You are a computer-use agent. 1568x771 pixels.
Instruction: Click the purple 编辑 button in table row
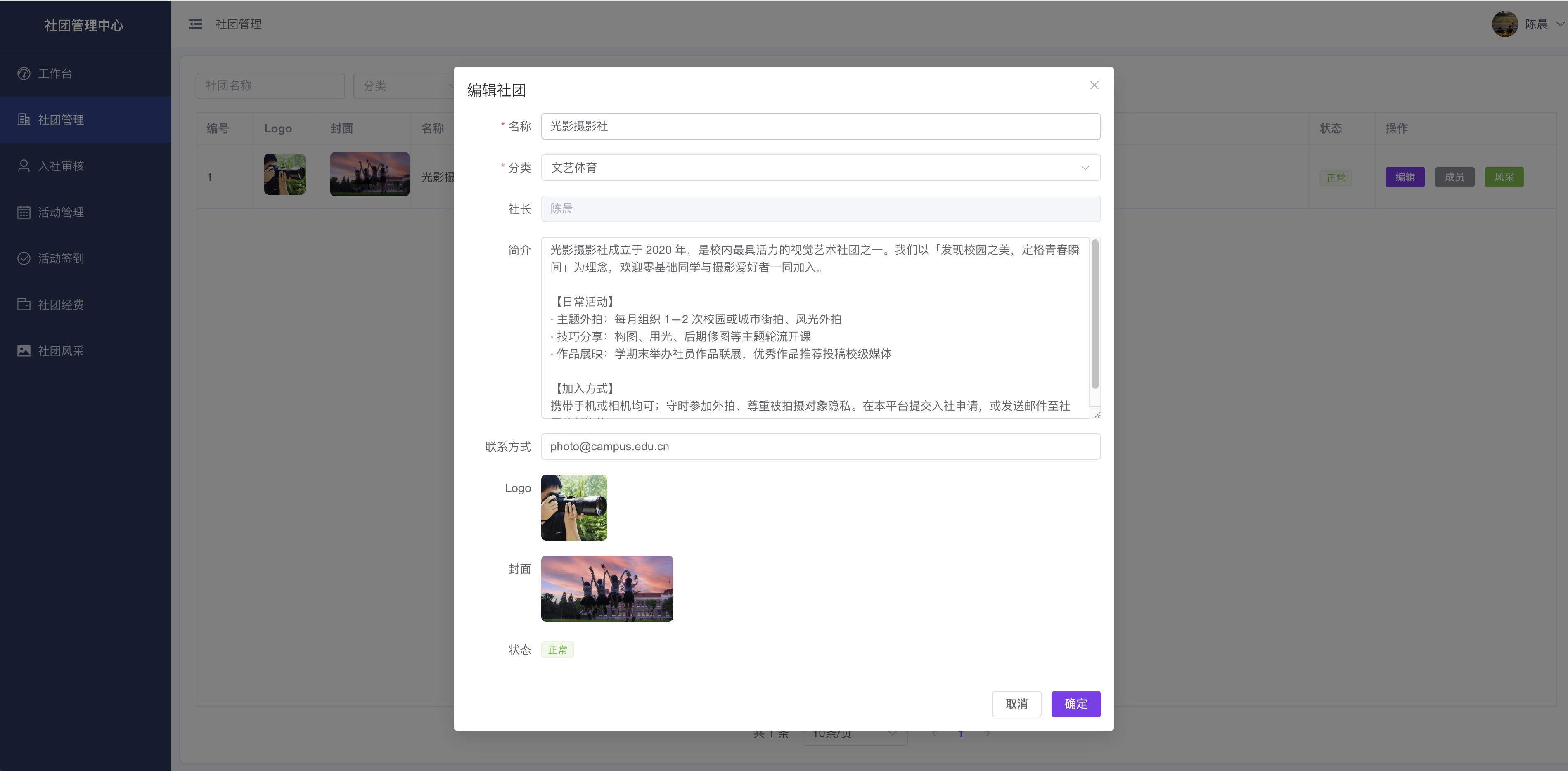point(1405,177)
